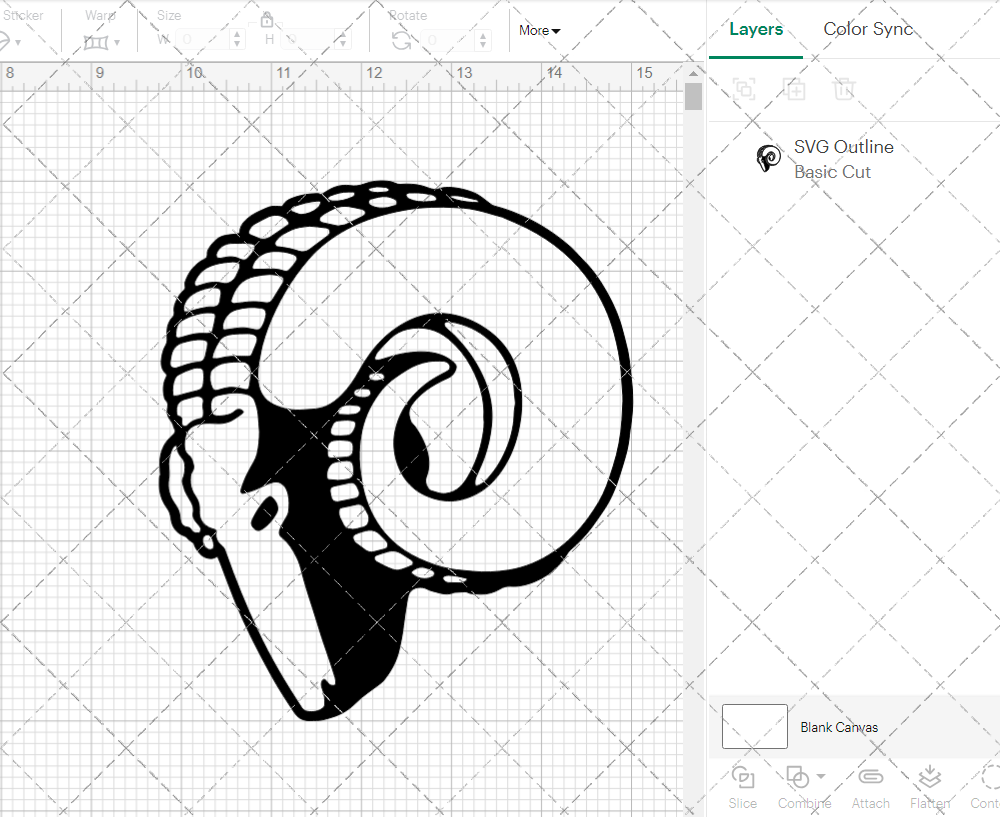Switch to the Layers tab
The image size is (1000, 817).
point(756,29)
